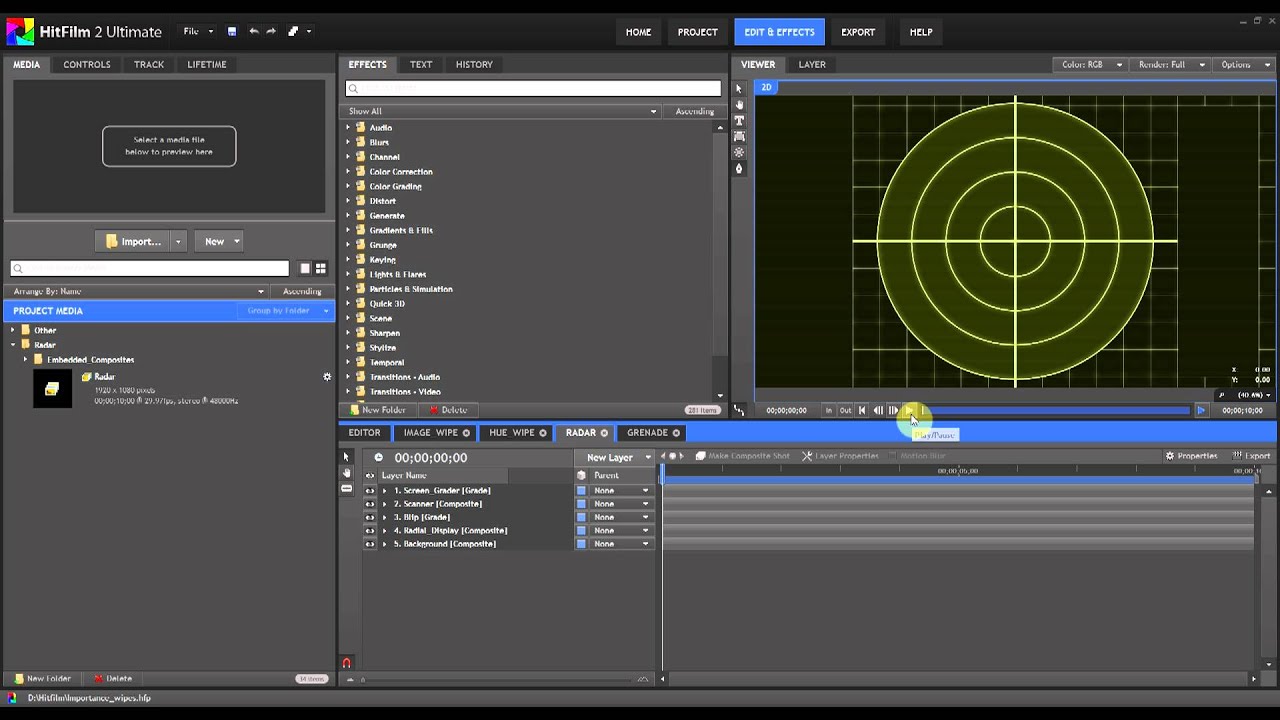Click the save icon in title bar
The image size is (1280, 720).
(x=232, y=32)
